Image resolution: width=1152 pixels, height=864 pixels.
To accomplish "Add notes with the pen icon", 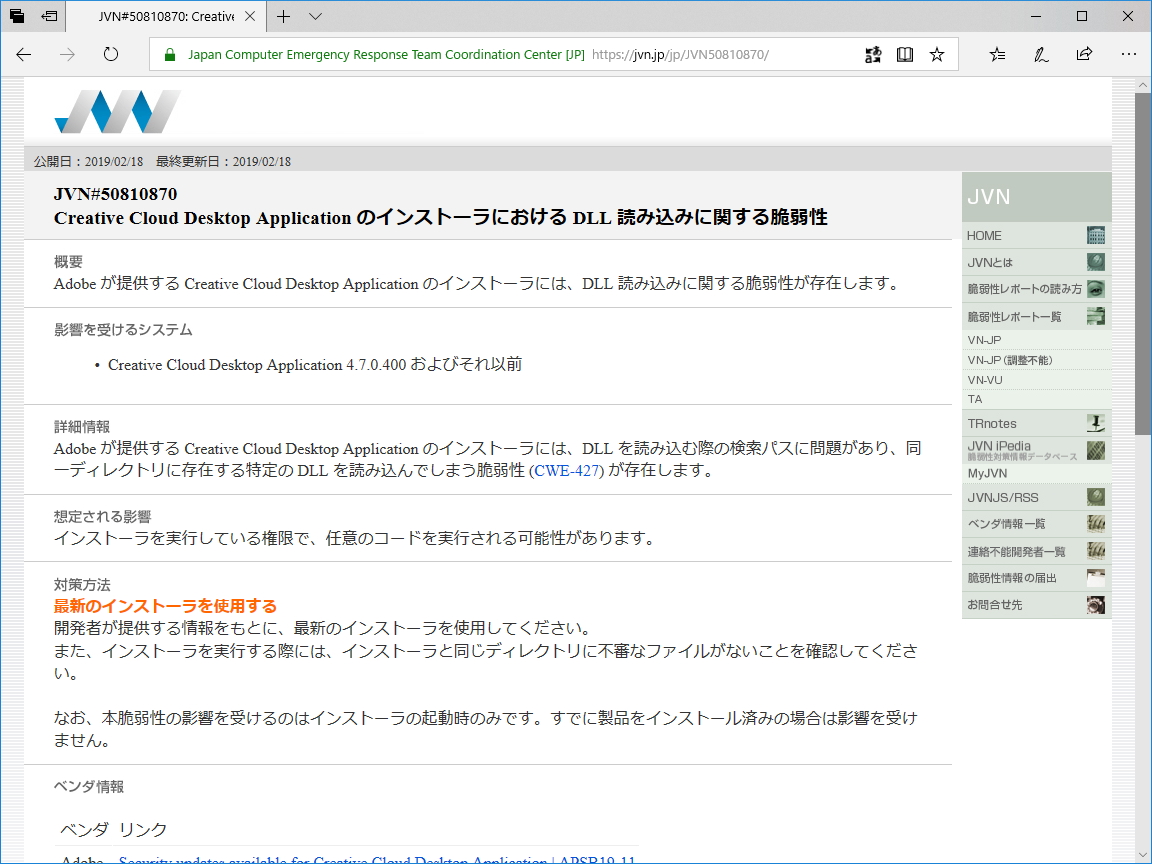I will coord(1041,54).
